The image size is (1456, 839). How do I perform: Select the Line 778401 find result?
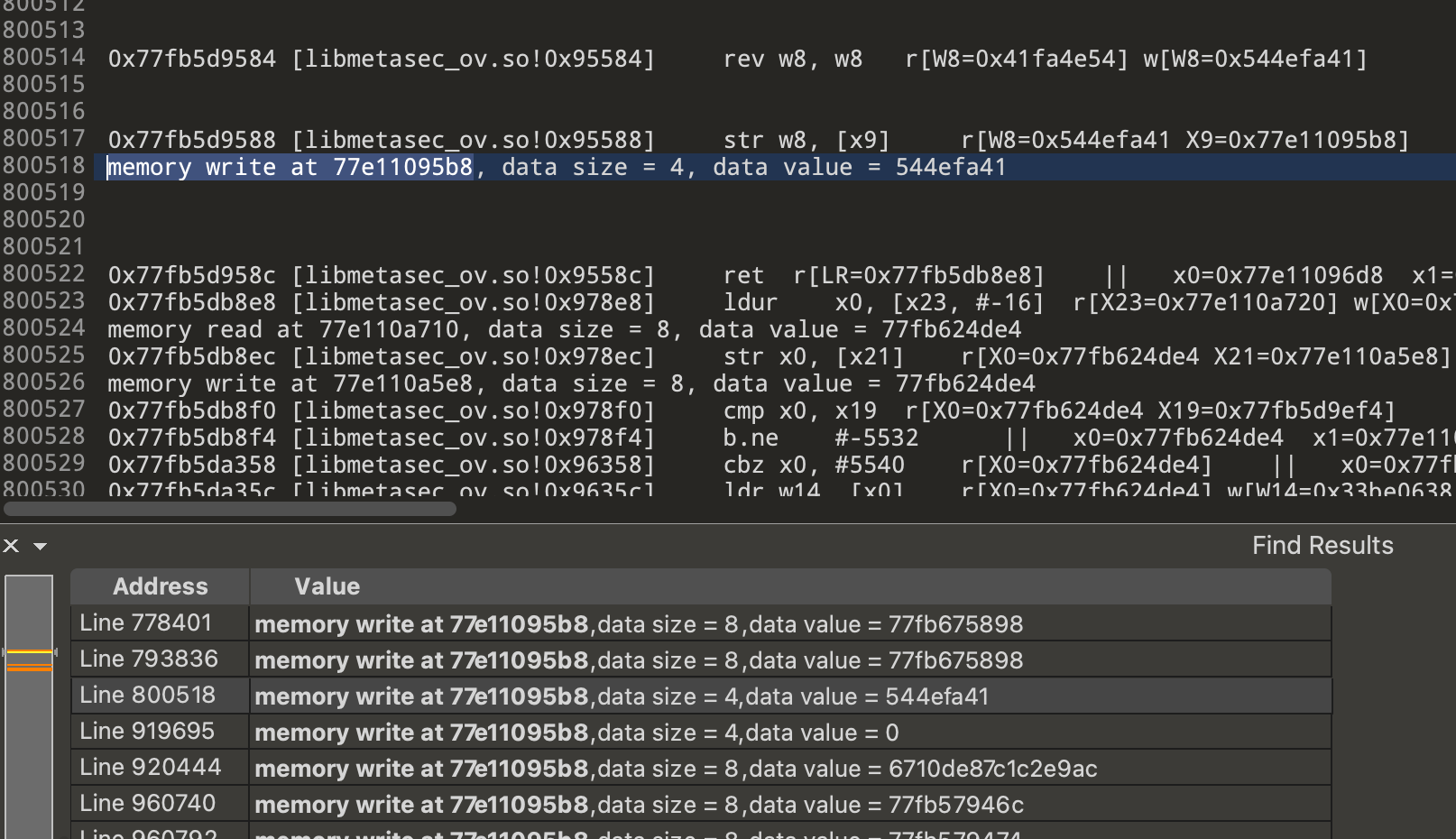(145, 623)
